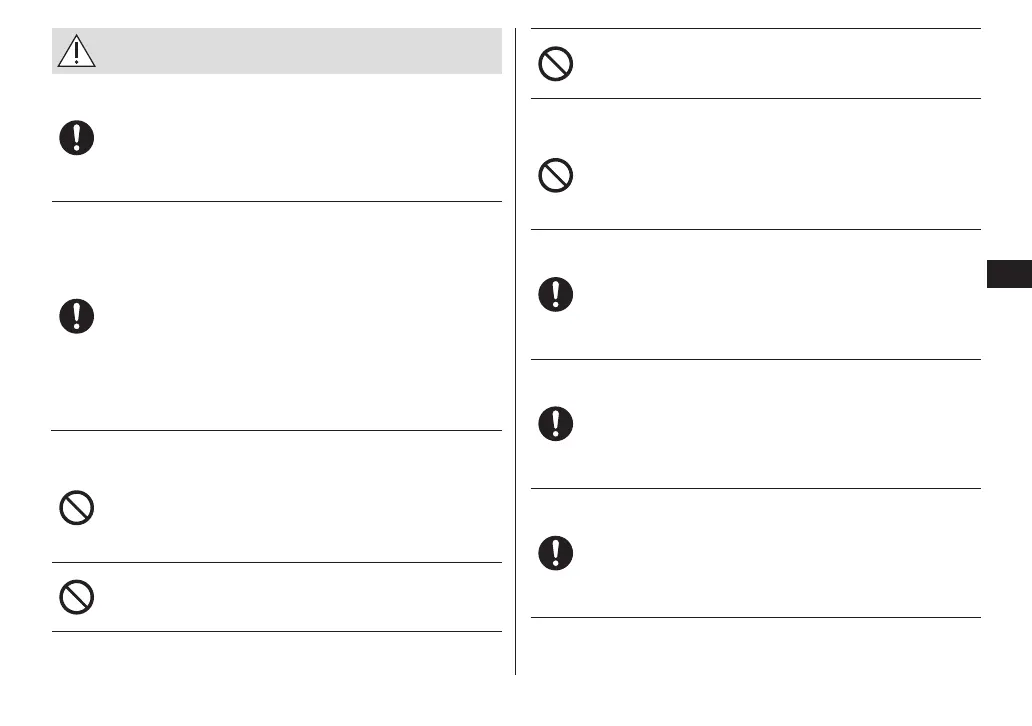The width and height of the screenshot is (1032, 726).
Task: Click the empty space right of left column's second exclamation icon
Action: click(x=300, y=316)
